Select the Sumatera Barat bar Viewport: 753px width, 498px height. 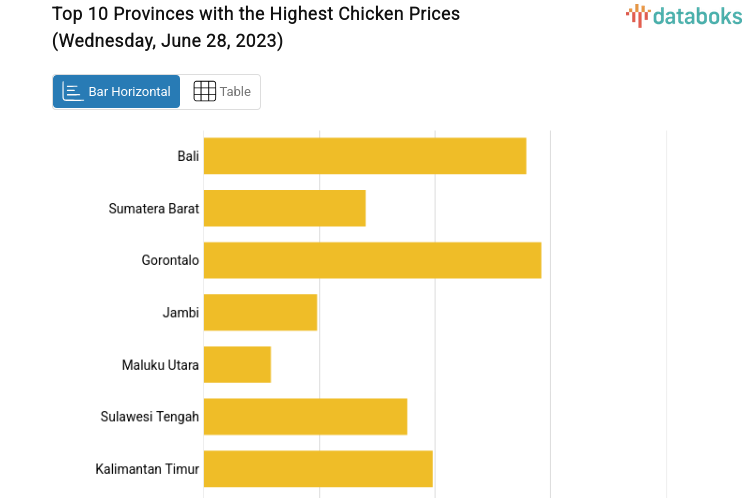[285, 208]
